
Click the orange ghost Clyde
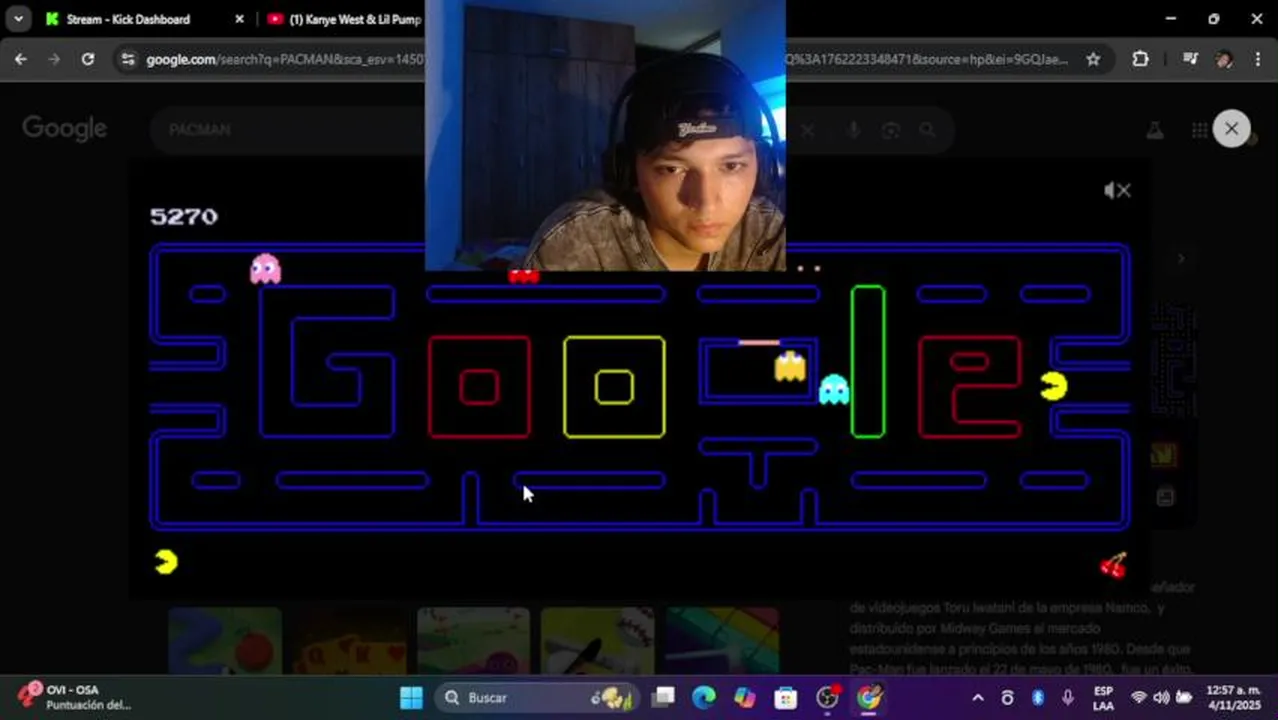pos(790,366)
